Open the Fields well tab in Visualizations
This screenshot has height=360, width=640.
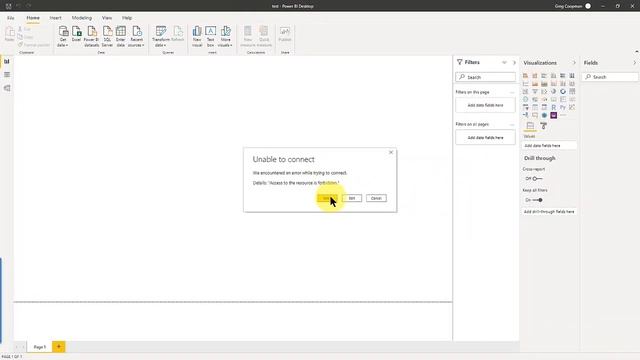[x=530, y=126]
